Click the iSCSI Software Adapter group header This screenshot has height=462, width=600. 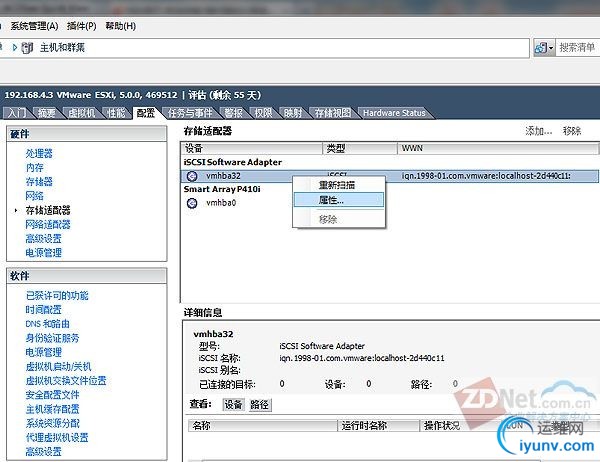tap(233, 162)
